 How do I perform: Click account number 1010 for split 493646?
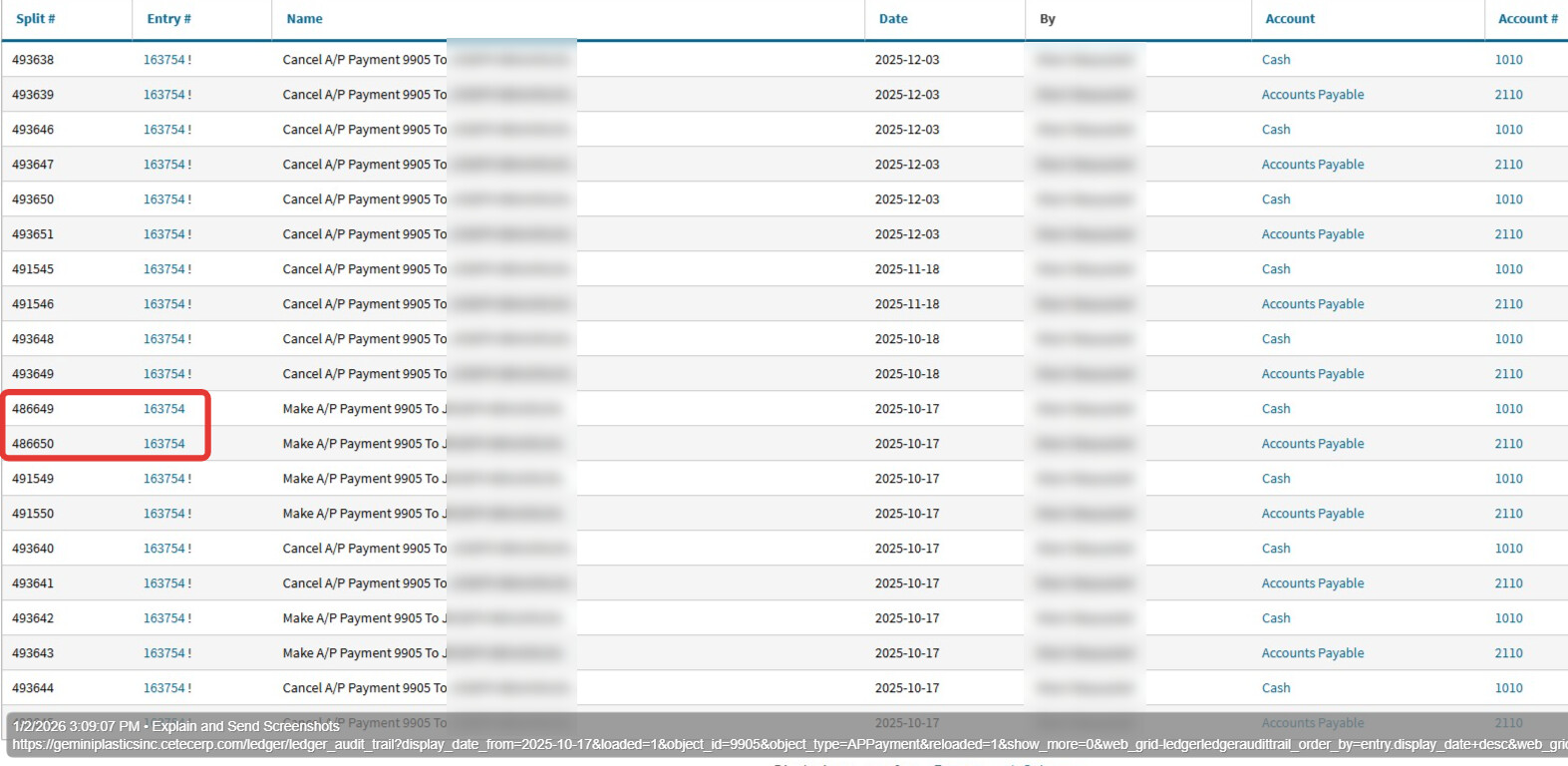coord(1508,130)
